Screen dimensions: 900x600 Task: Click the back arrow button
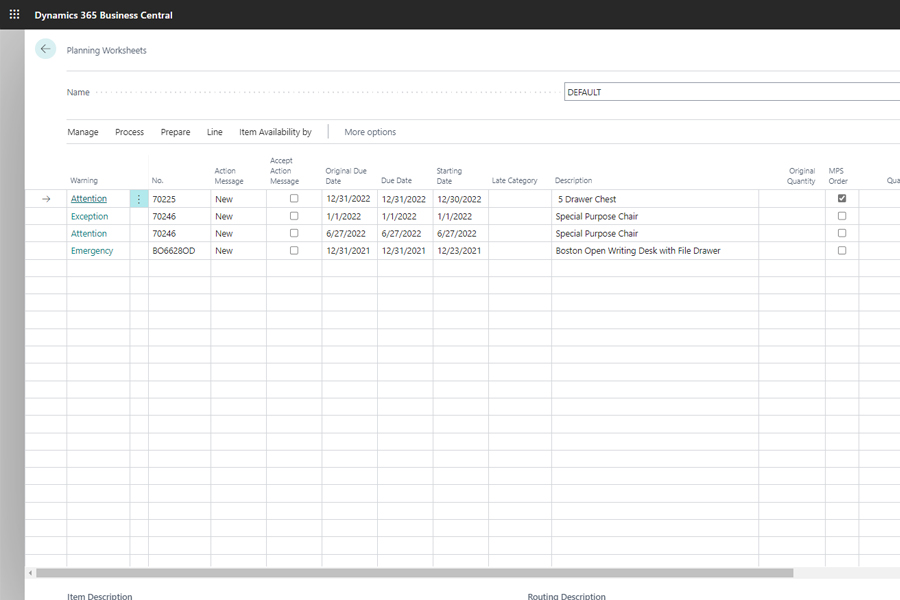click(x=45, y=49)
